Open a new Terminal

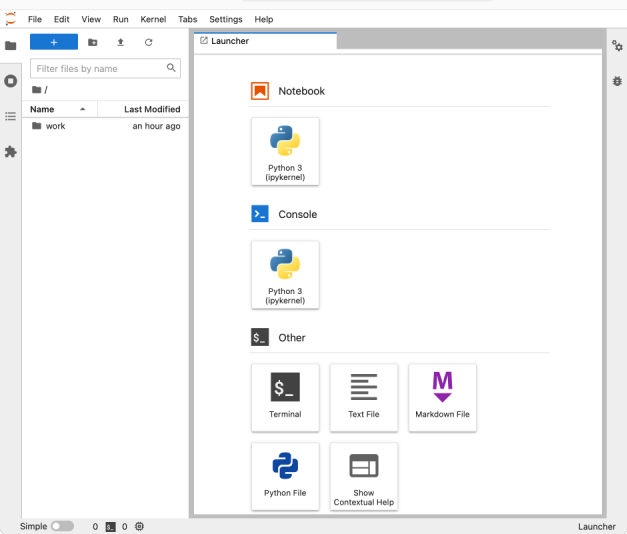pyautogui.click(x=285, y=398)
